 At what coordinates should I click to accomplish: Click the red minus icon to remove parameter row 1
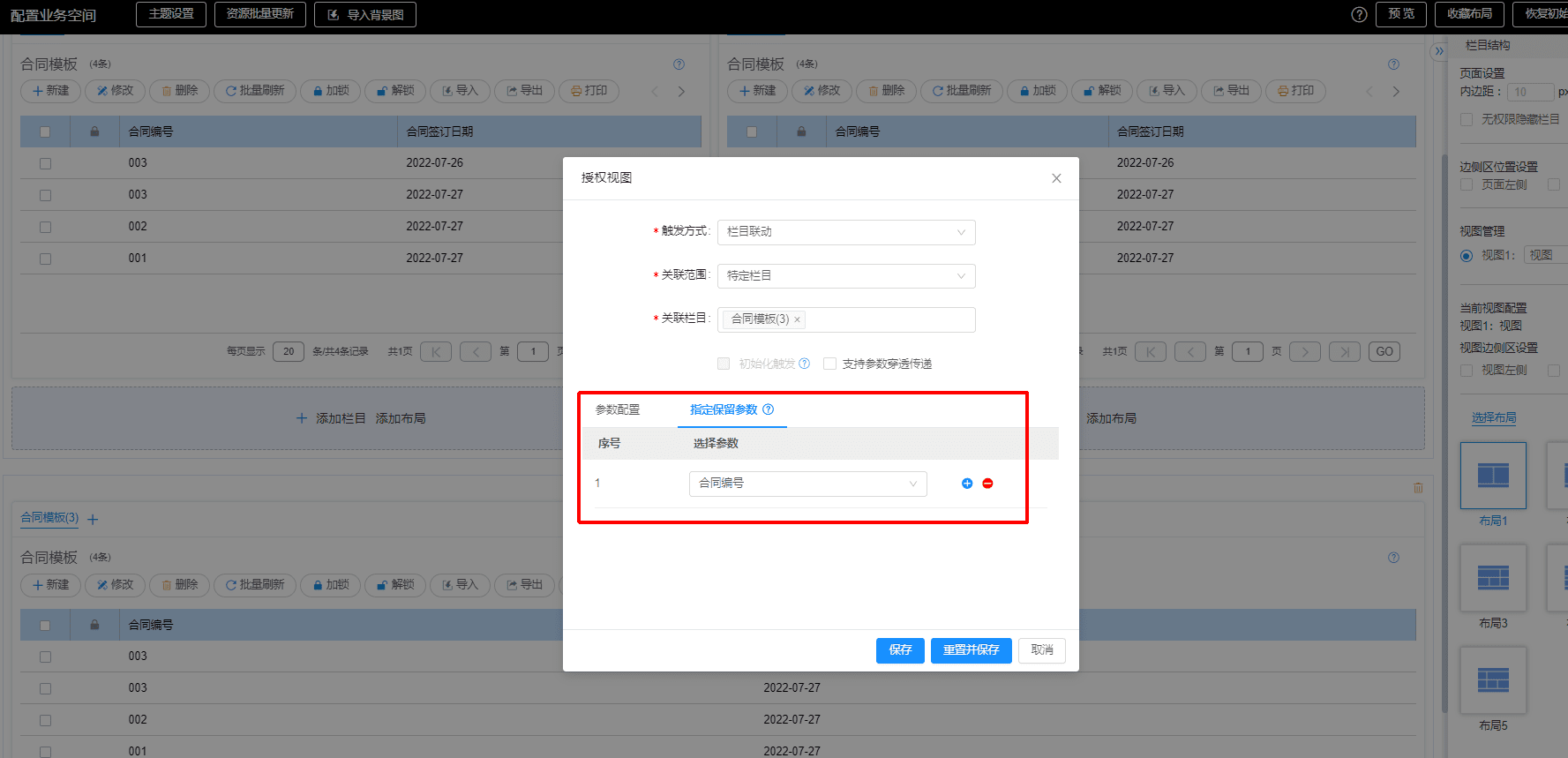[x=987, y=484]
